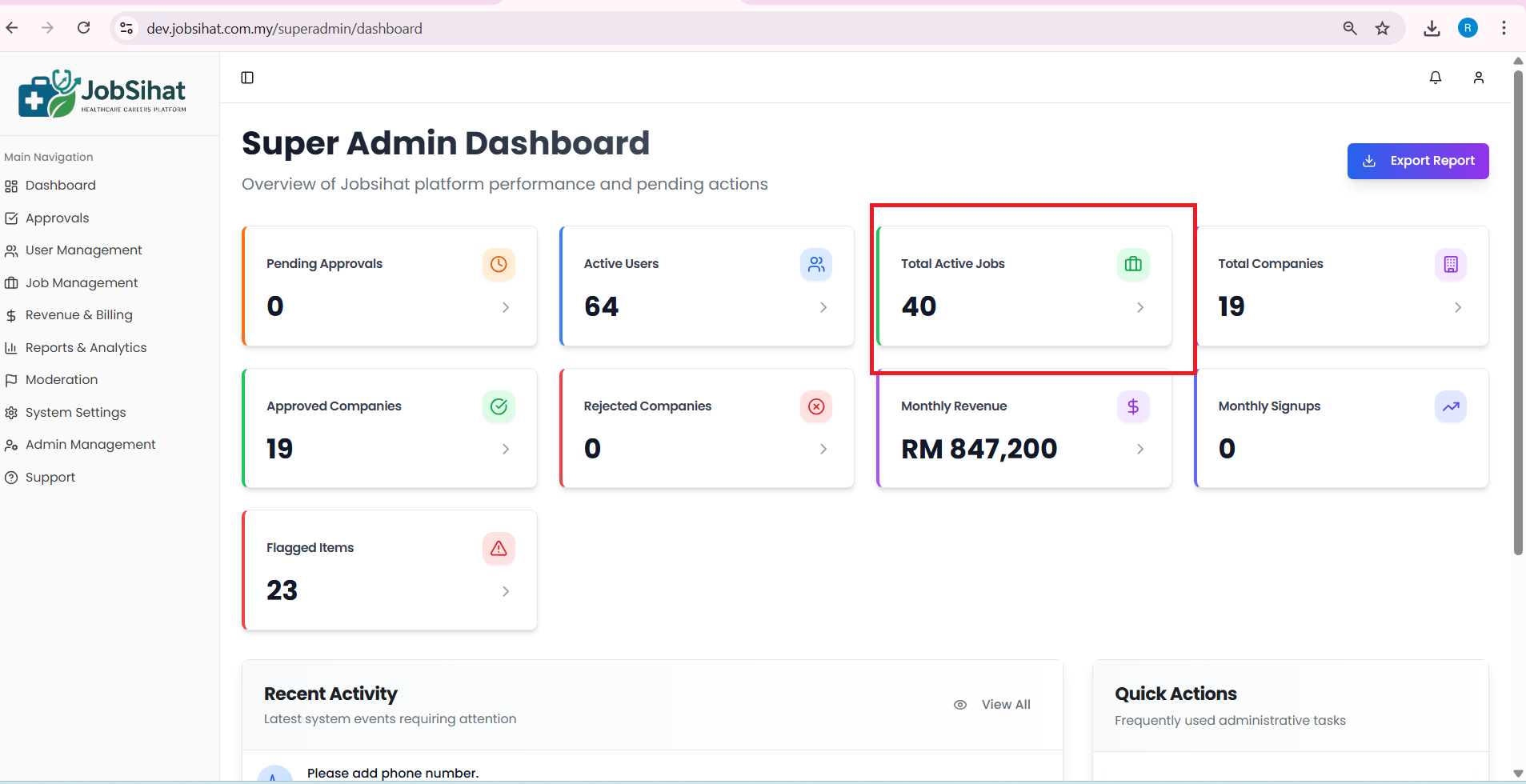Image resolution: width=1526 pixels, height=784 pixels.
Task: Click the notification bell icon
Action: point(1436,78)
